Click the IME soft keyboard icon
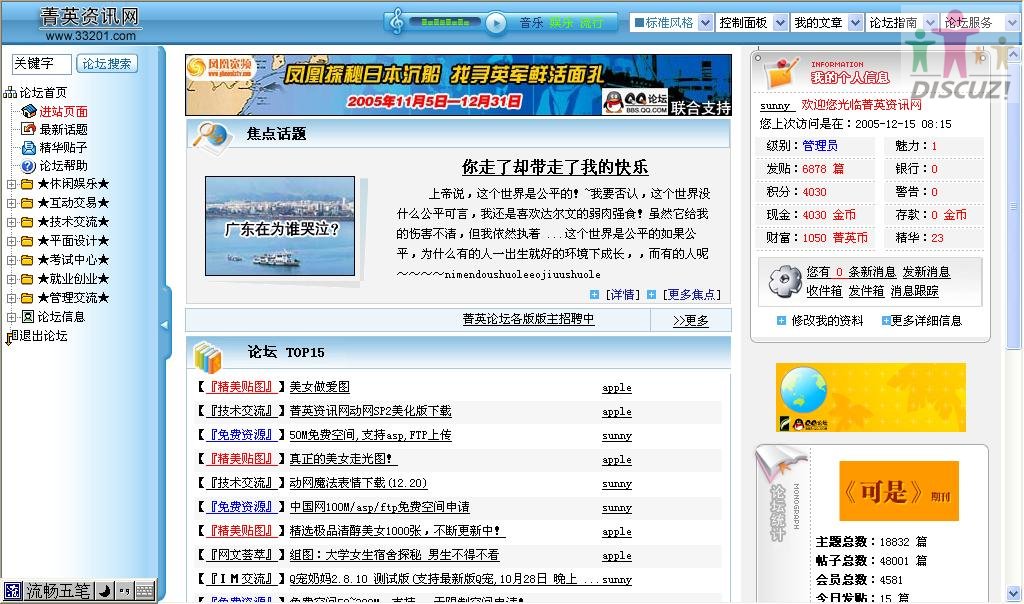1024x604 pixels. coord(145,592)
